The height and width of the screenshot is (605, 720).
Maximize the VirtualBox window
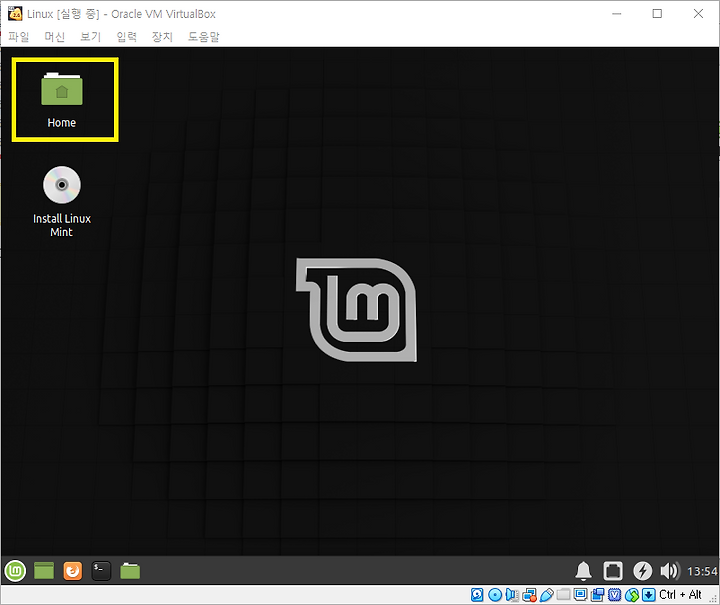point(657,14)
